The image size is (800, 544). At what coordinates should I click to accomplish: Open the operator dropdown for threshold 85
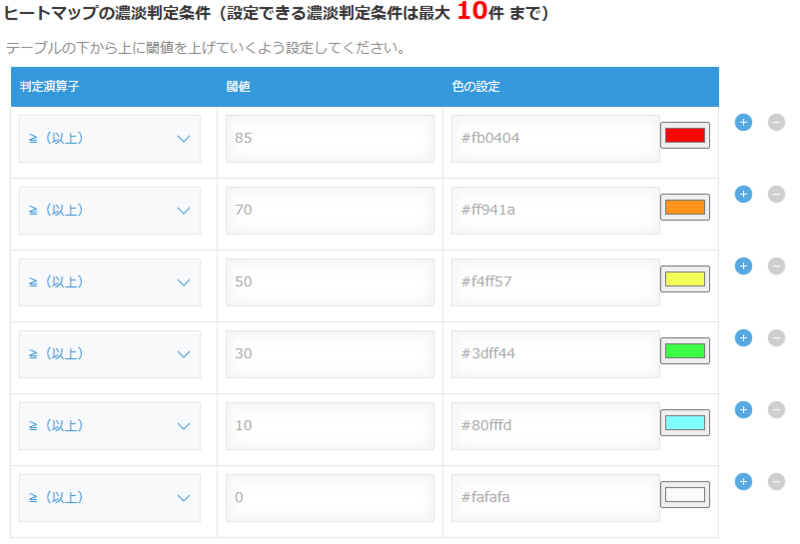pos(110,138)
